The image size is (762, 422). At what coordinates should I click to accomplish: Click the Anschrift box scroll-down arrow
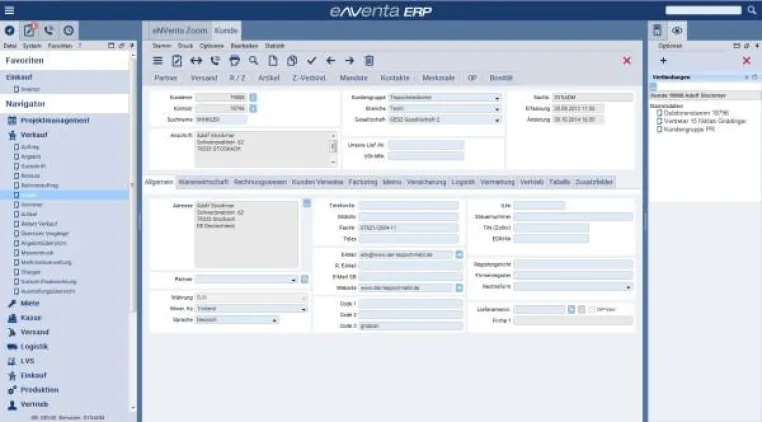point(333,162)
